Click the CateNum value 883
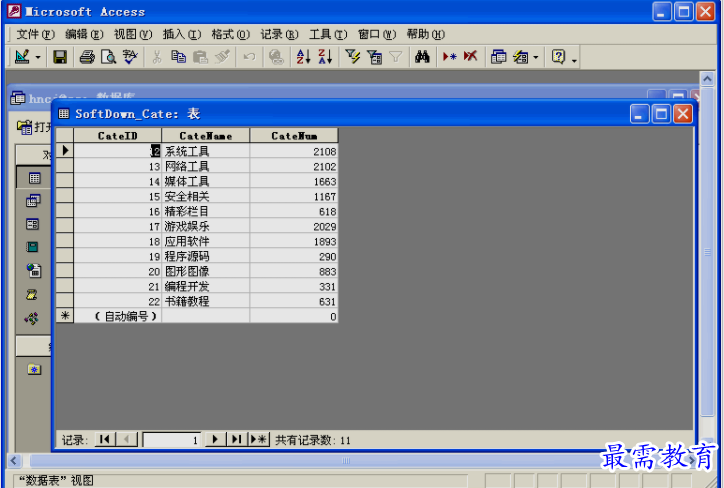Image resolution: width=724 pixels, height=488 pixels. coord(294,271)
